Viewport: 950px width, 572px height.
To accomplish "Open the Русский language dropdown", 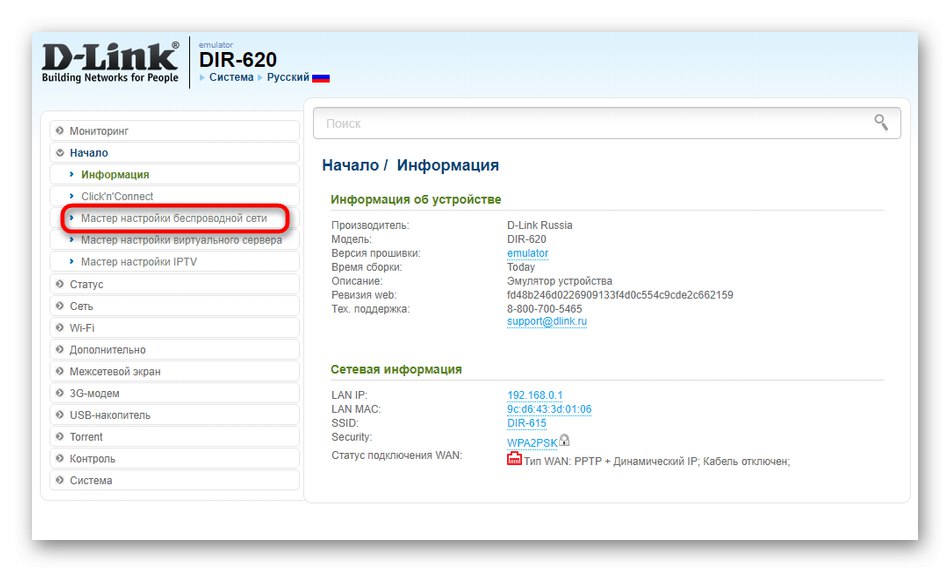I will pyautogui.click(x=288, y=78).
